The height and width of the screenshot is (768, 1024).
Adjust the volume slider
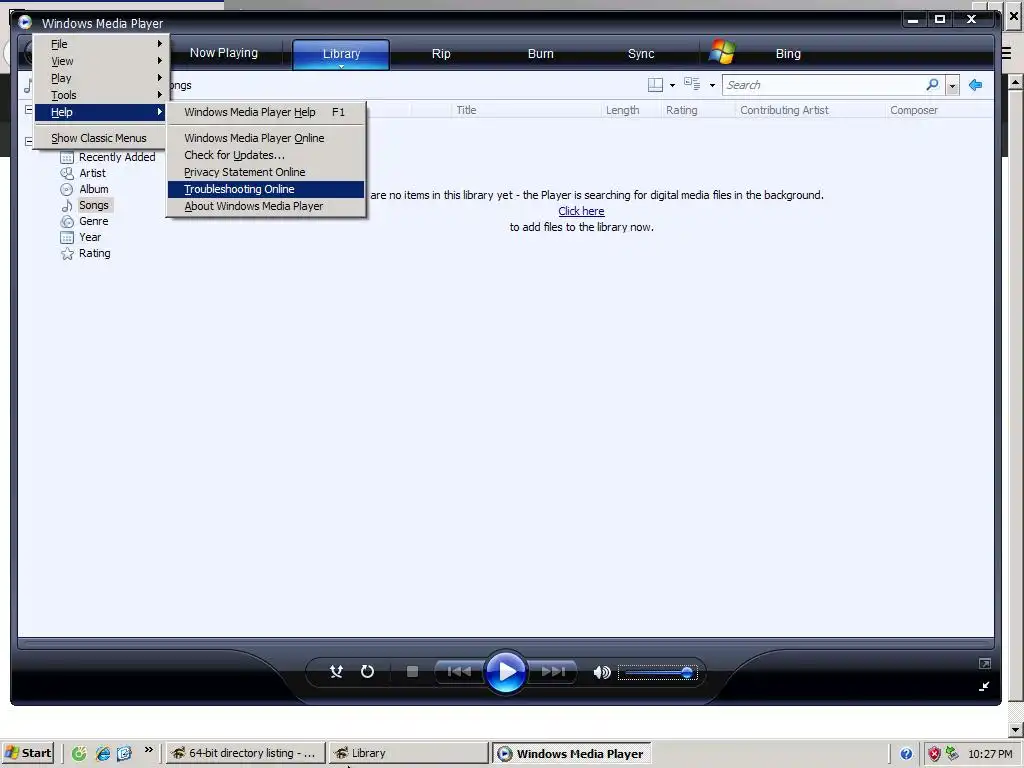658,673
